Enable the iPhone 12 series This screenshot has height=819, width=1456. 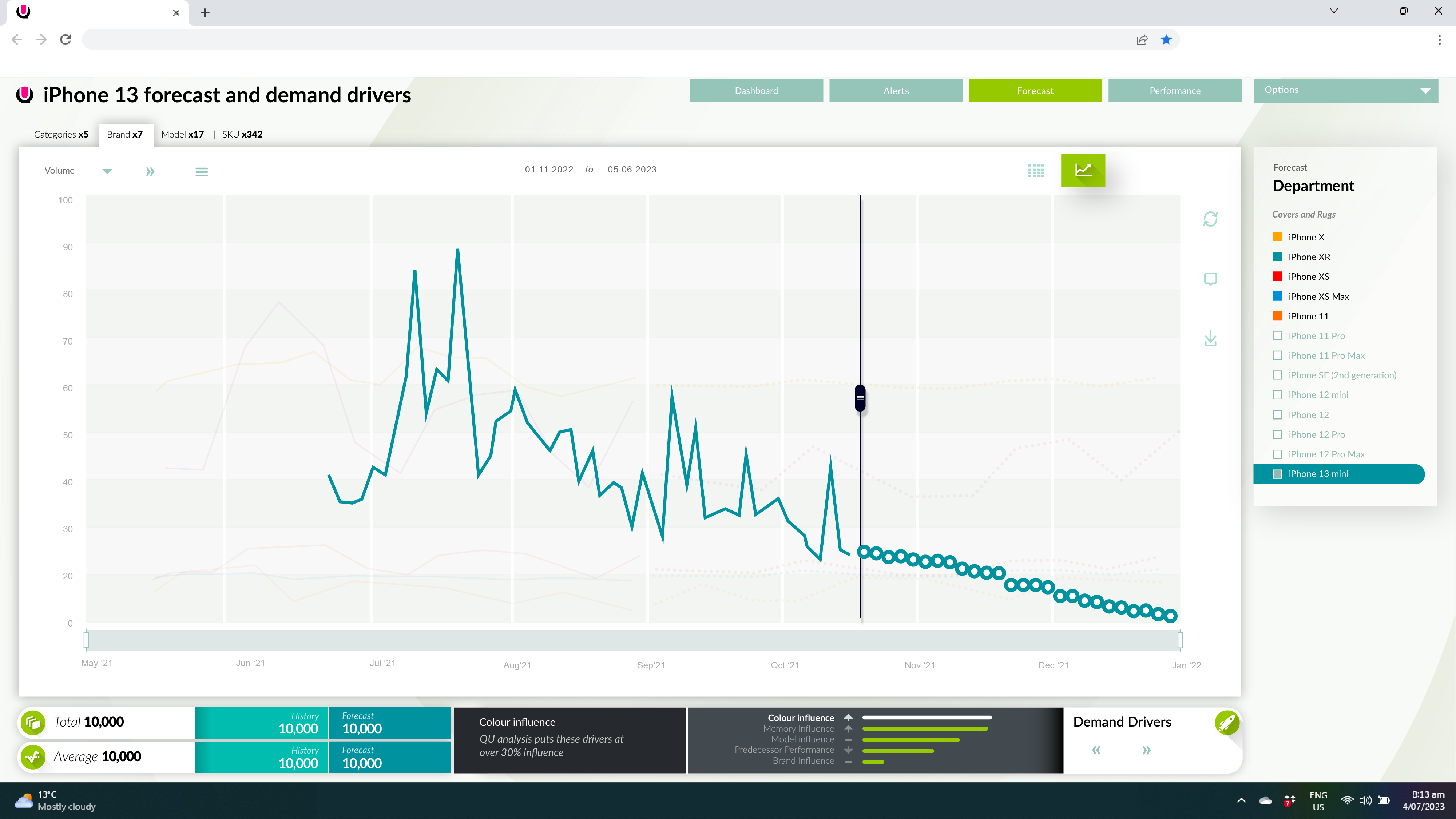(x=1277, y=415)
